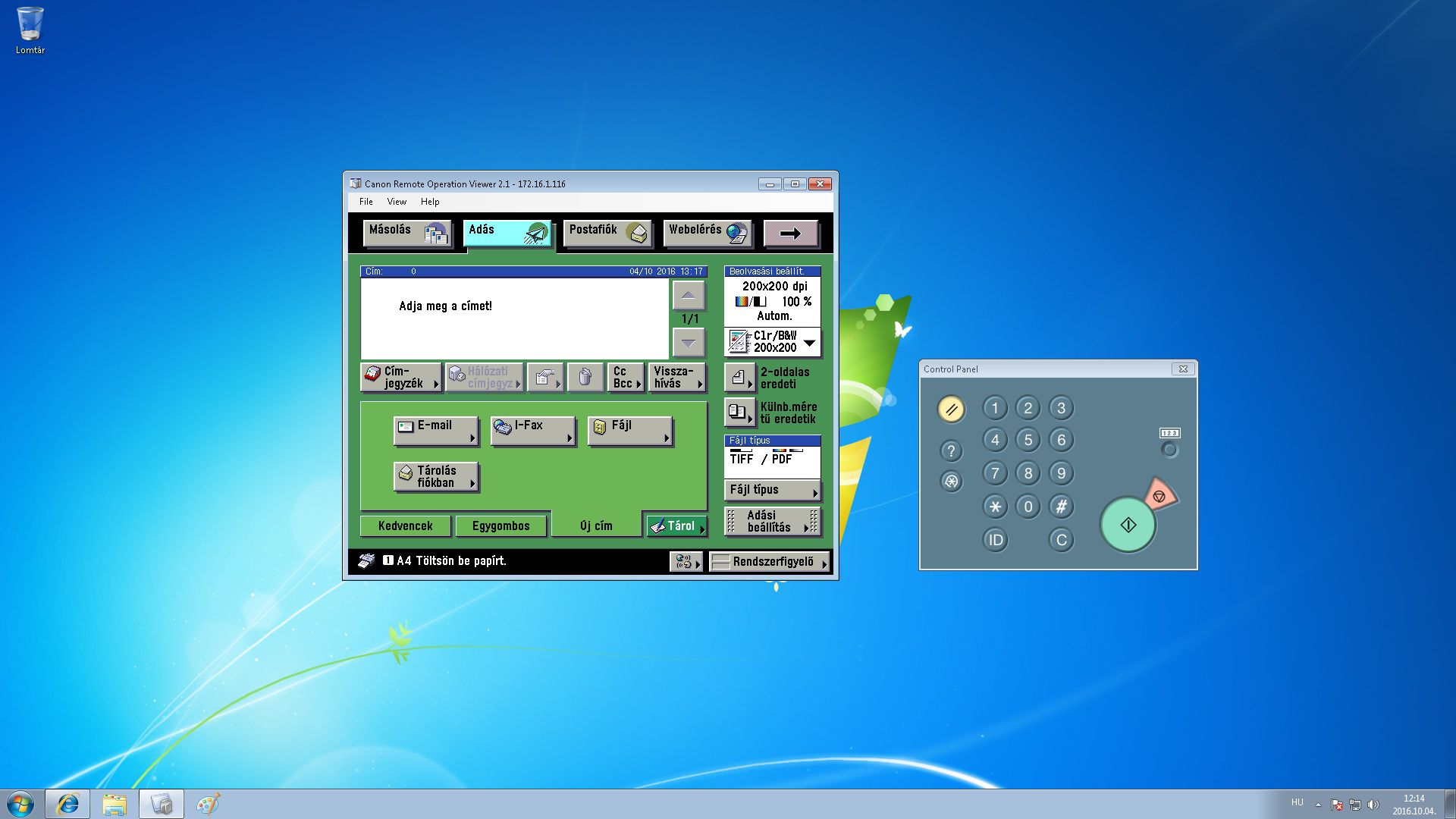The height and width of the screenshot is (819, 1456).
Task: Click the red Stop key
Action: tap(1159, 496)
